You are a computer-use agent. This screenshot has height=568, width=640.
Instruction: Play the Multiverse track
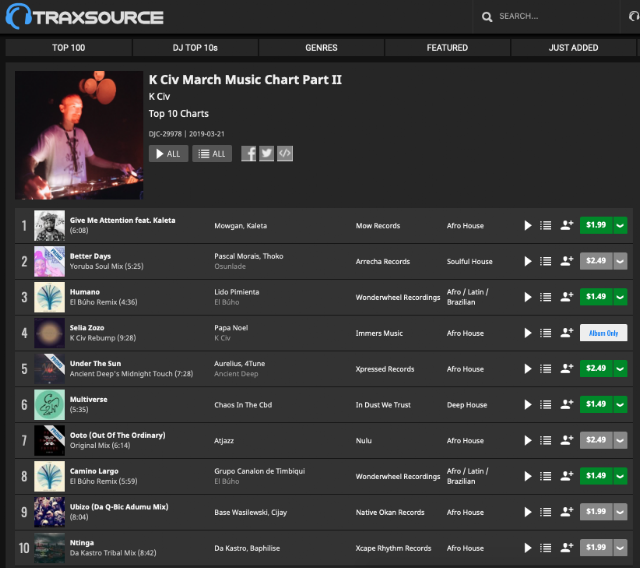[x=528, y=405]
